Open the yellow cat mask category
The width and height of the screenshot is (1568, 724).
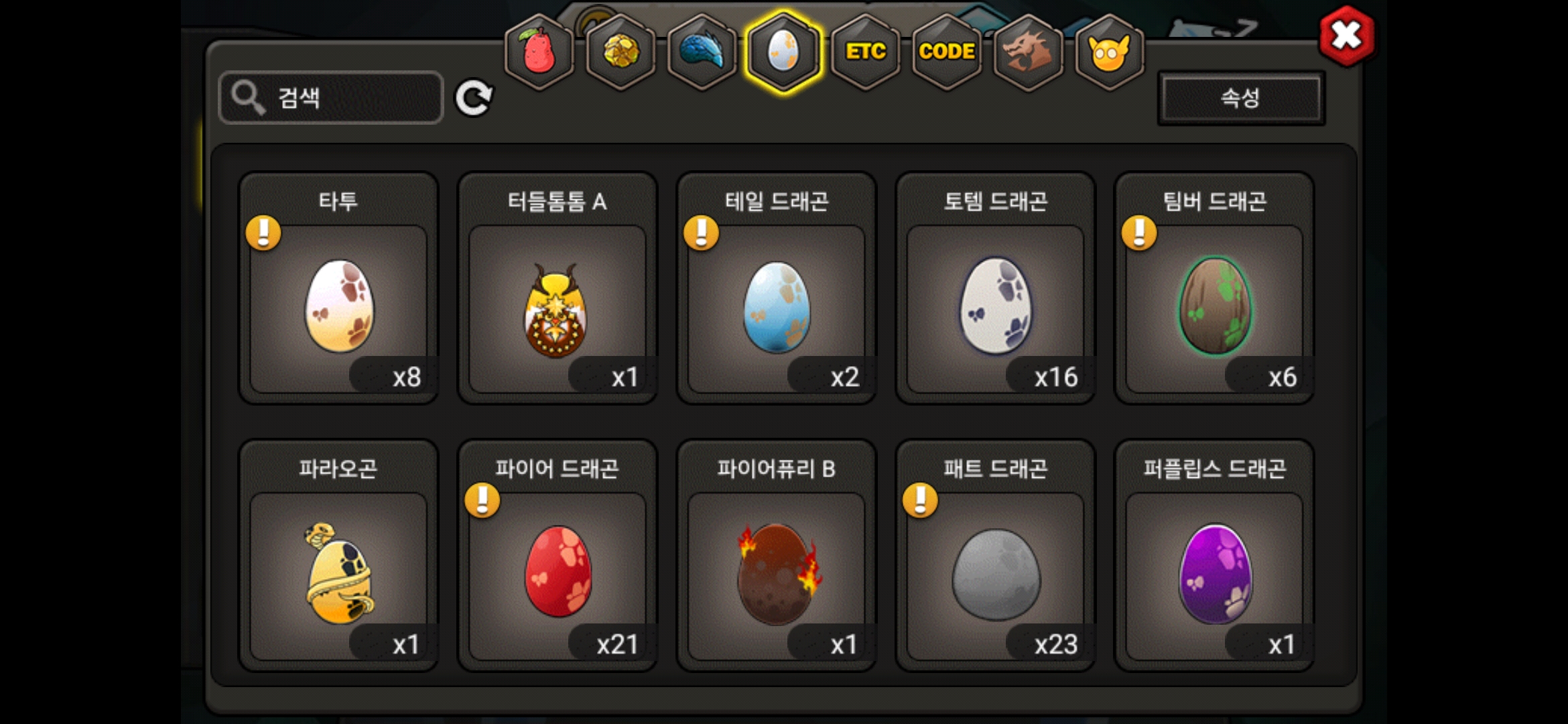[x=1110, y=52]
